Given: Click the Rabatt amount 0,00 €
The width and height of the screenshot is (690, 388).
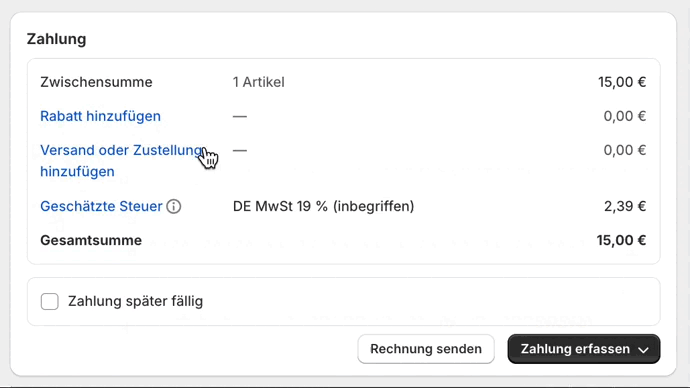Looking at the screenshot, I should tap(624, 116).
